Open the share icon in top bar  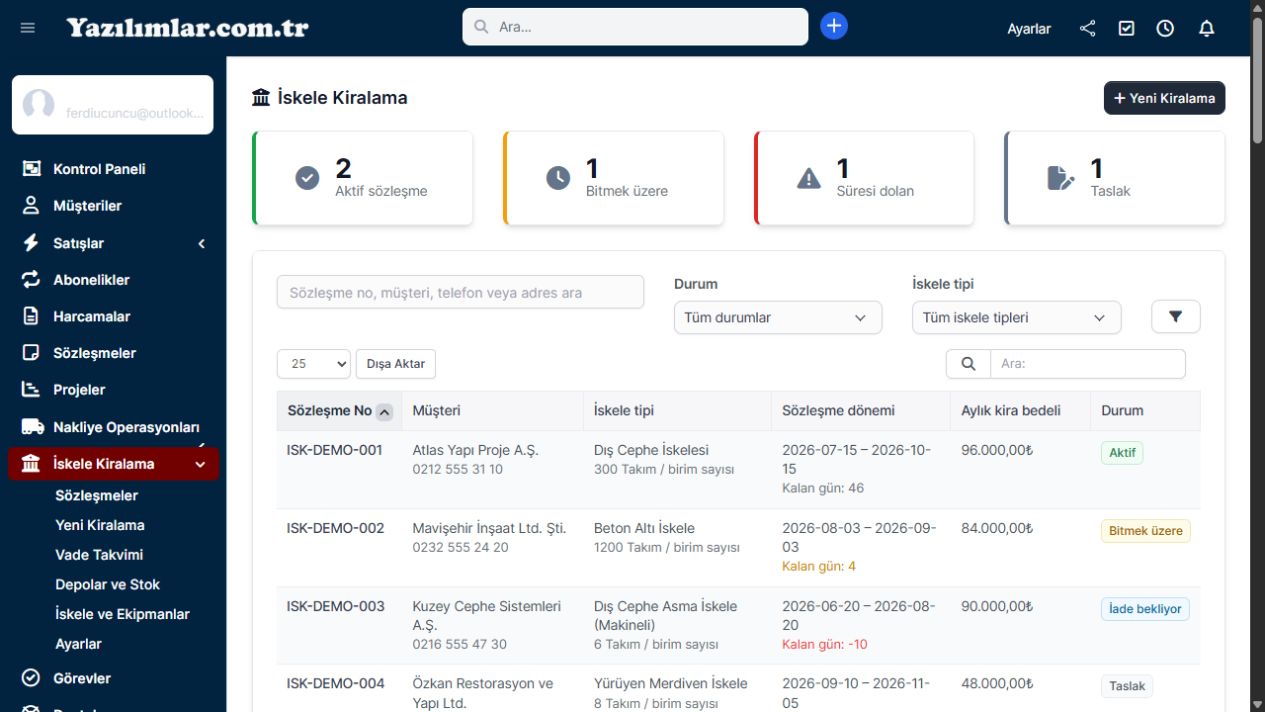click(x=1088, y=28)
